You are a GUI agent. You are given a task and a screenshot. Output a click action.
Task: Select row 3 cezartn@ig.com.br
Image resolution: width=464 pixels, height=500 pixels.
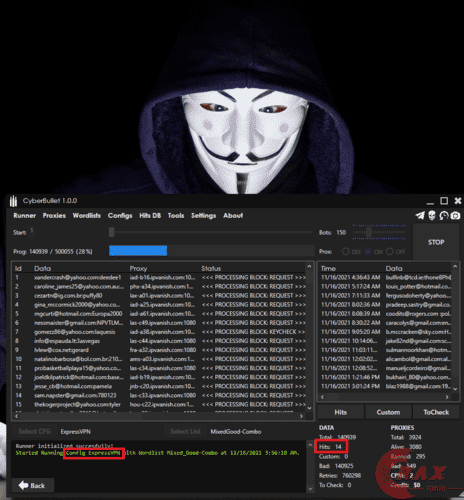click(x=160, y=296)
